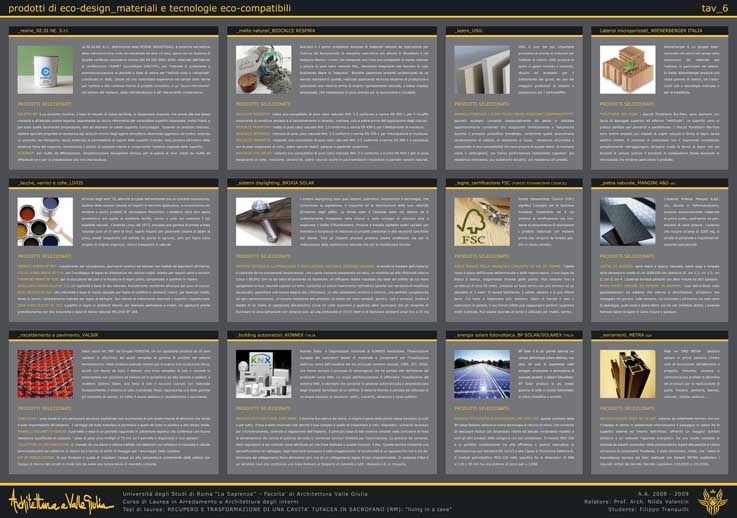
Task: Select the FSC tree logo image
Action: click(482, 221)
